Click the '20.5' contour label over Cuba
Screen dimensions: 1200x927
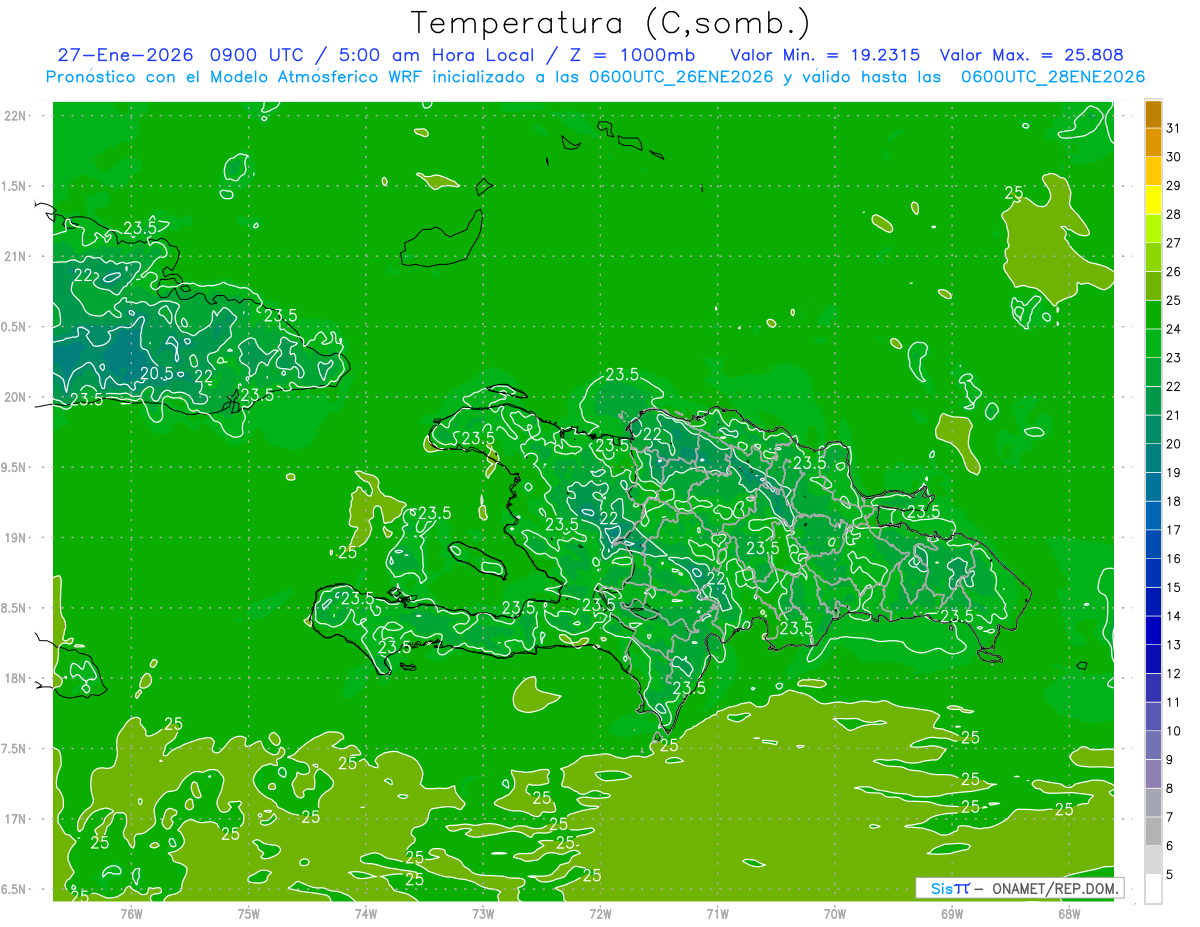pos(156,373)
